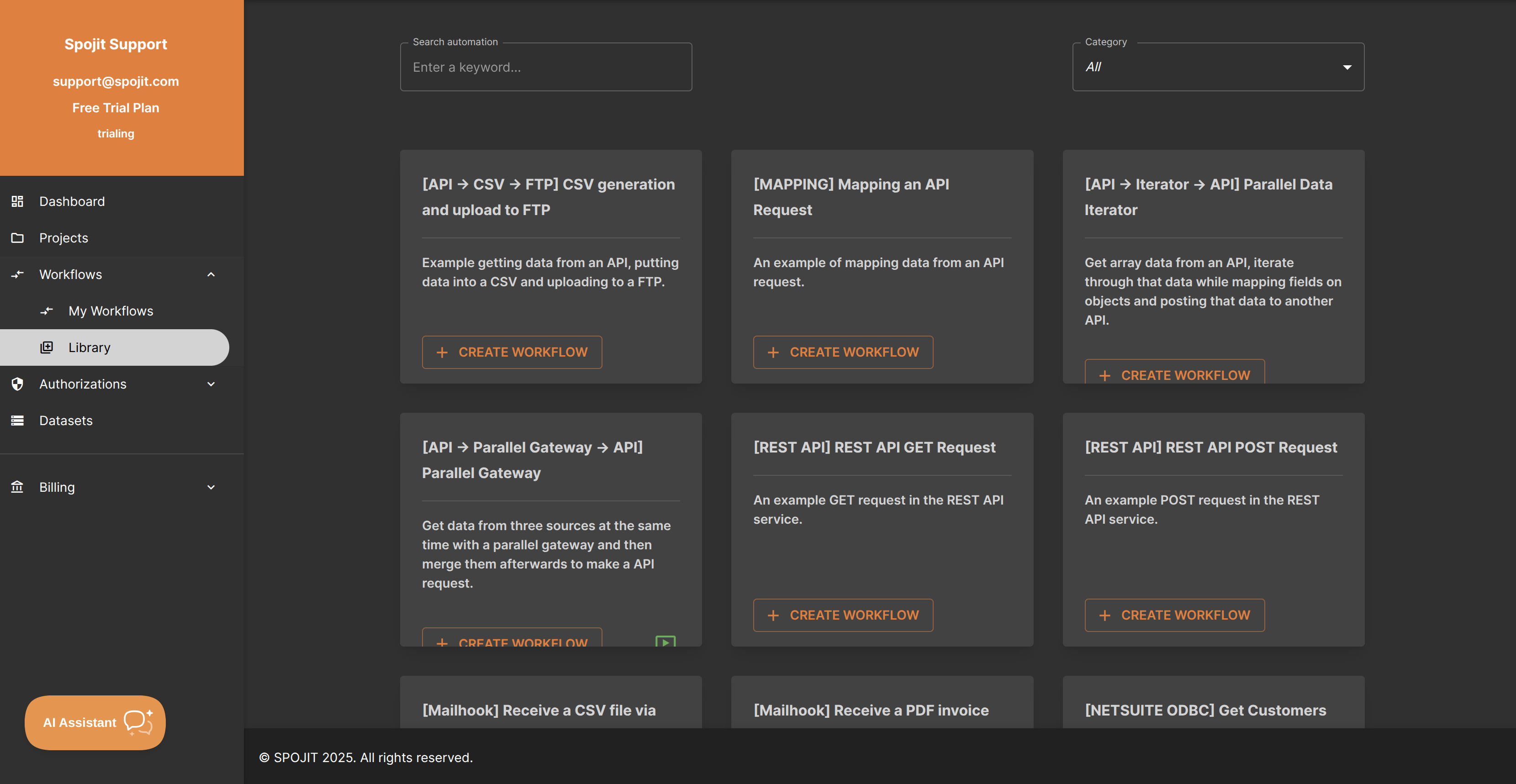The image size is (1516, 784).
Task: Open My Workflows in sidebar
Action: pos(122,310)
